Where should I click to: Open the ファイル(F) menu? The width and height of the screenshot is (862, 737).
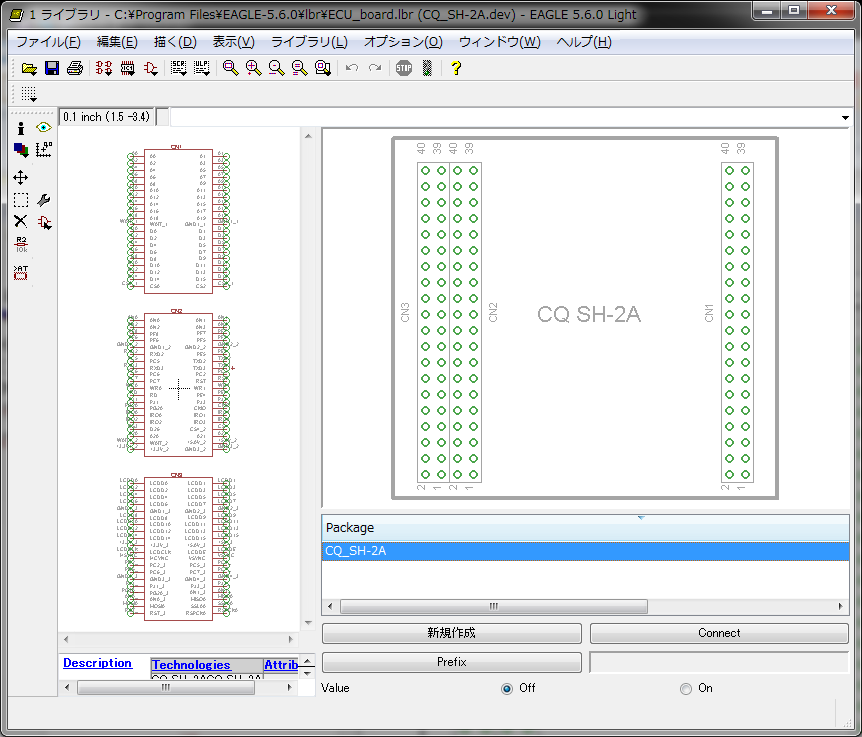coord(48,42)
